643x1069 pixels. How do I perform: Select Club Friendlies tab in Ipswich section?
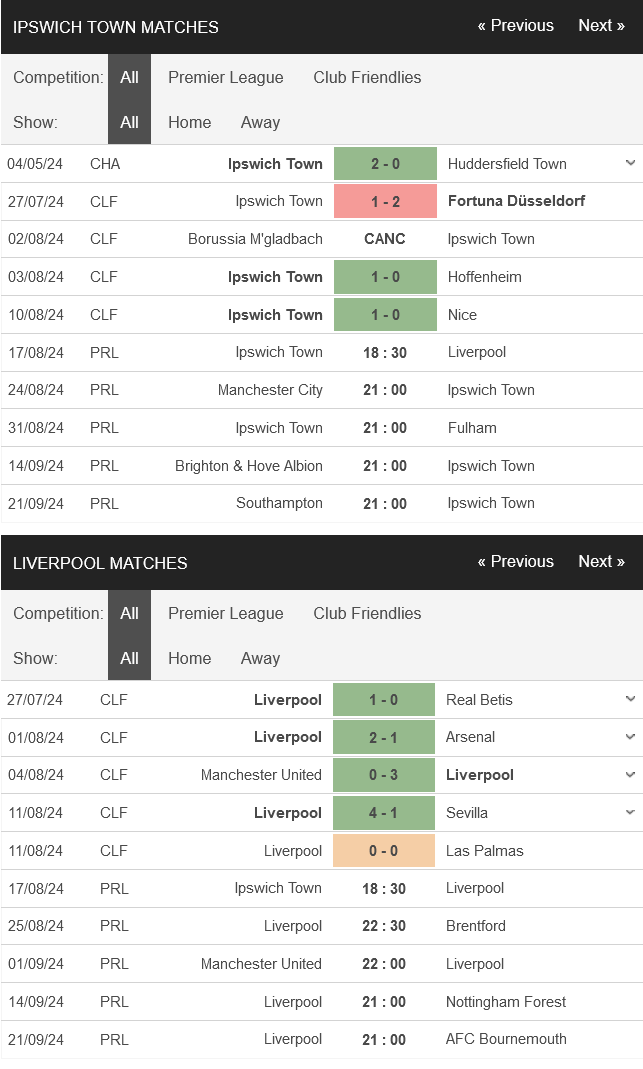[367, 77]
